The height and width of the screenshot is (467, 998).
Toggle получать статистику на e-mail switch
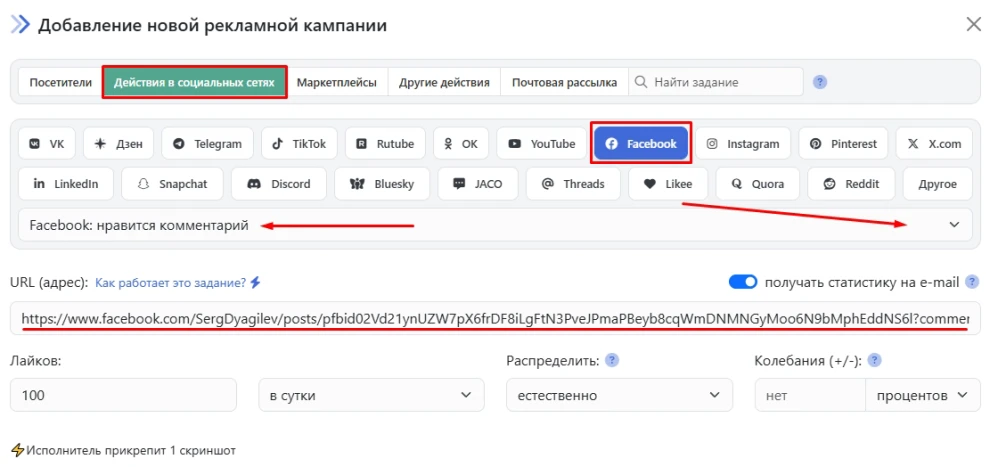(743, 282)
